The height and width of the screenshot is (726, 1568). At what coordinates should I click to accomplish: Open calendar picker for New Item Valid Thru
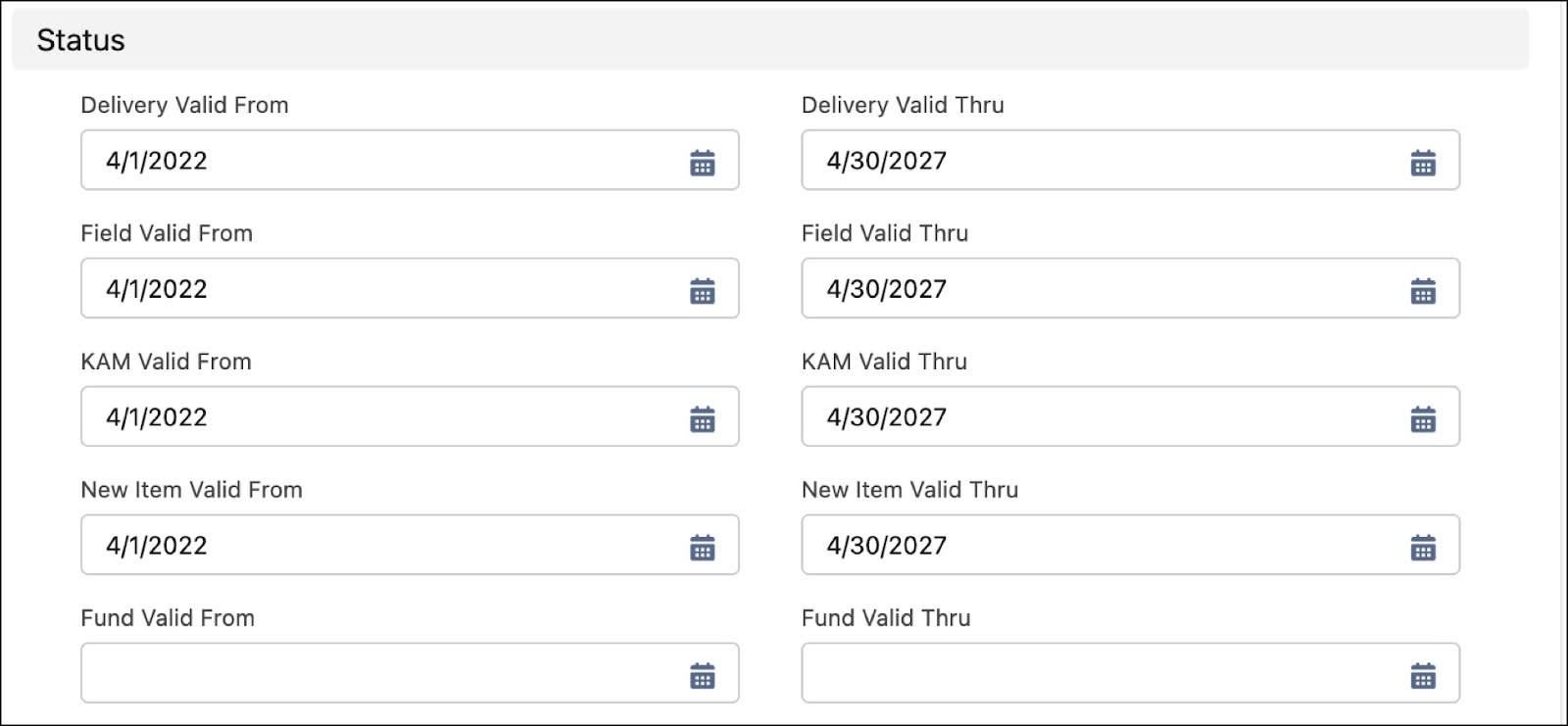pos(1422,547)
